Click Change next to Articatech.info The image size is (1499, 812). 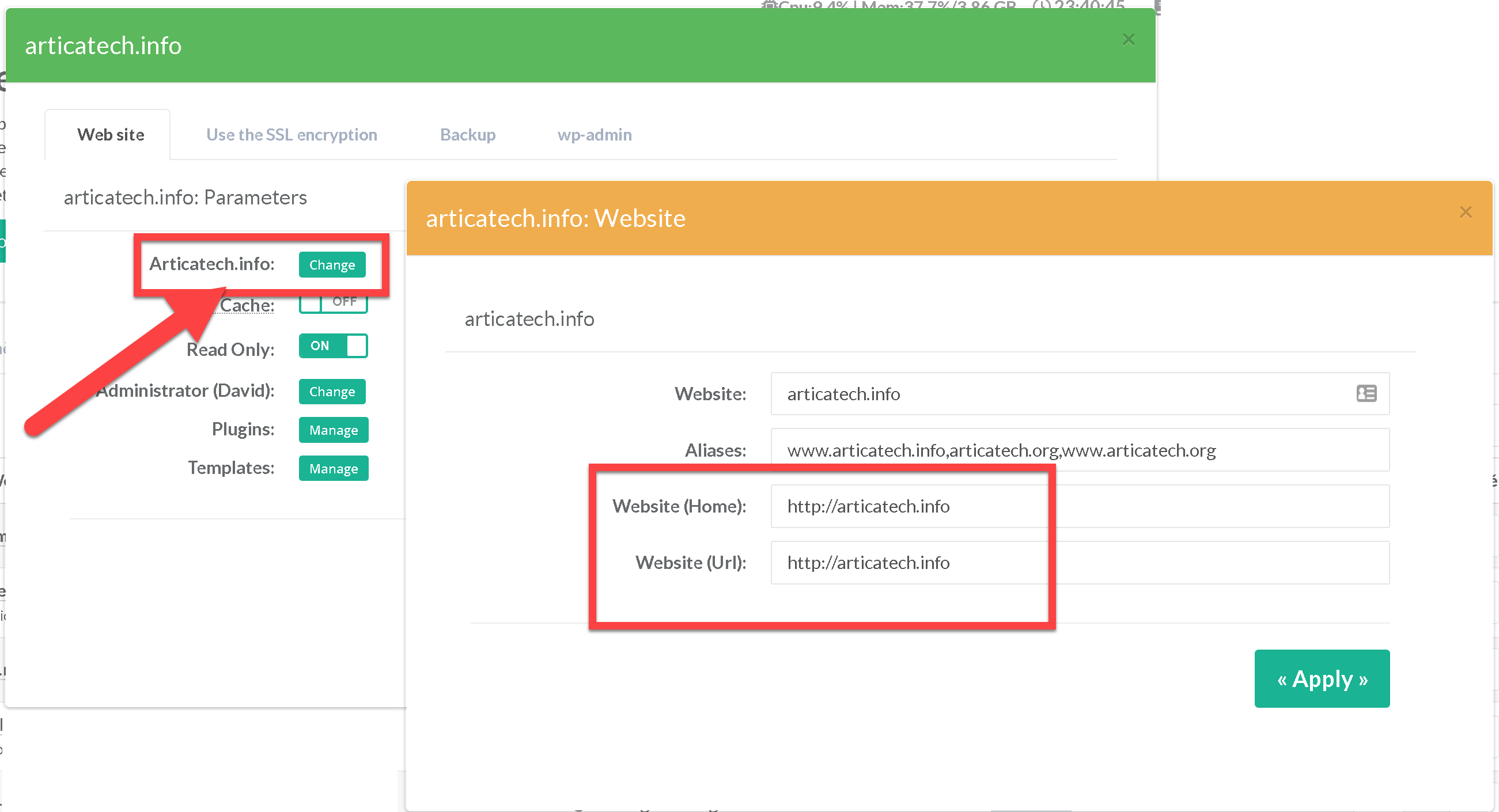pyautogui.click(x=332, y=265)
